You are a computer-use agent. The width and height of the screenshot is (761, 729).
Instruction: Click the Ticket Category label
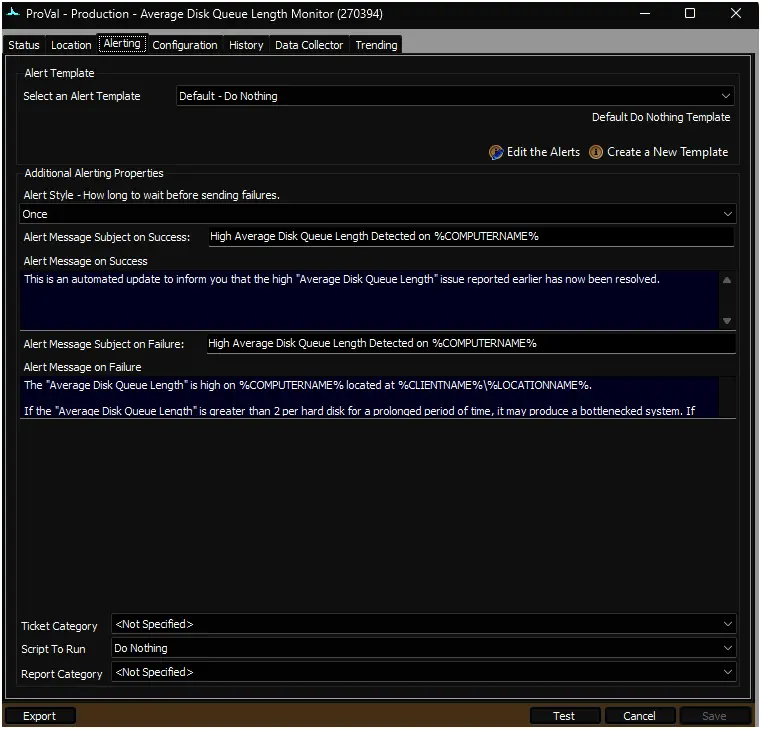[x=59, y=626]
